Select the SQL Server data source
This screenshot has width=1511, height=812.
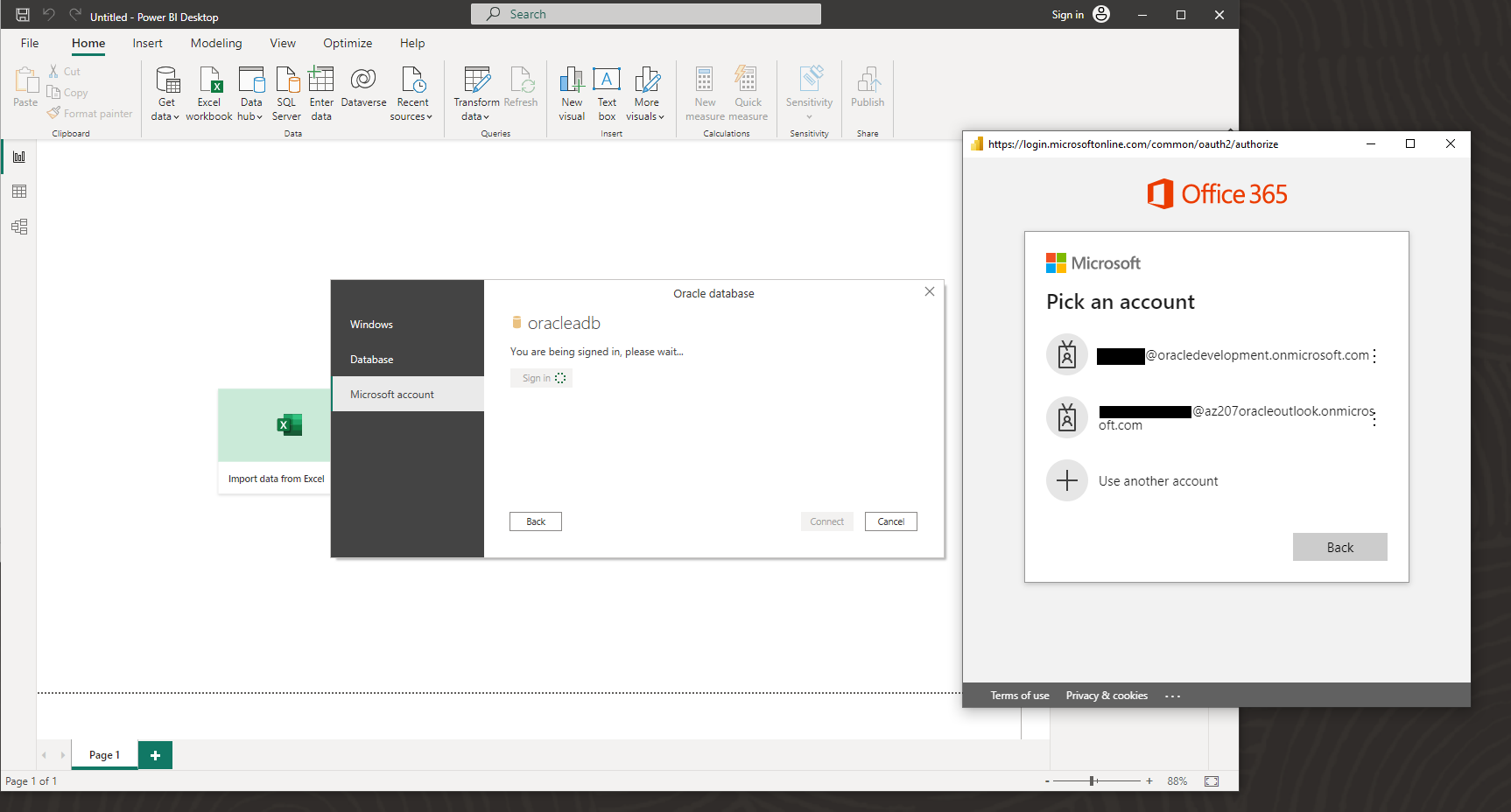pos(286,92)
